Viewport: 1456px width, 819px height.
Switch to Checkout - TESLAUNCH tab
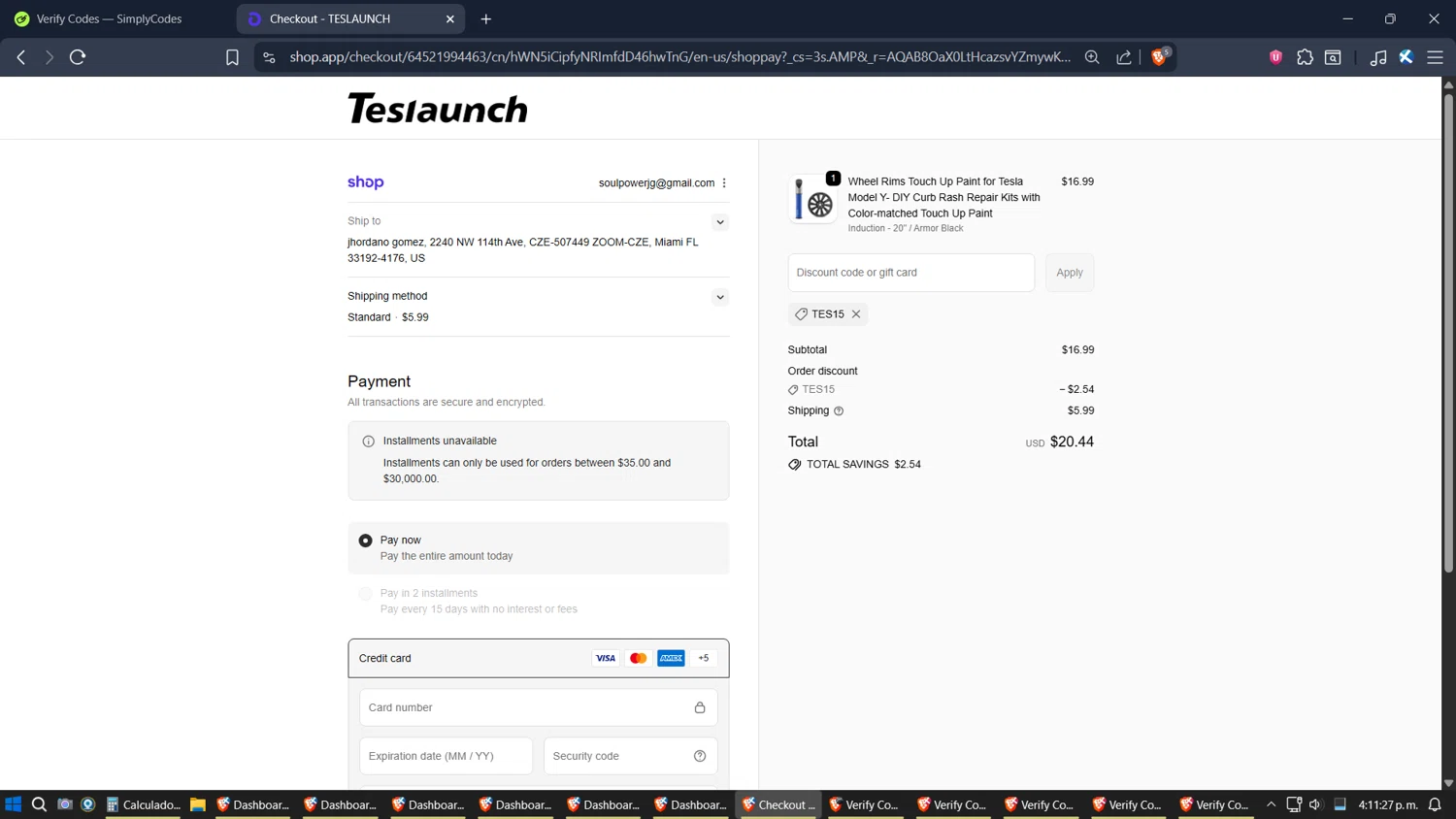pos(349,18)
